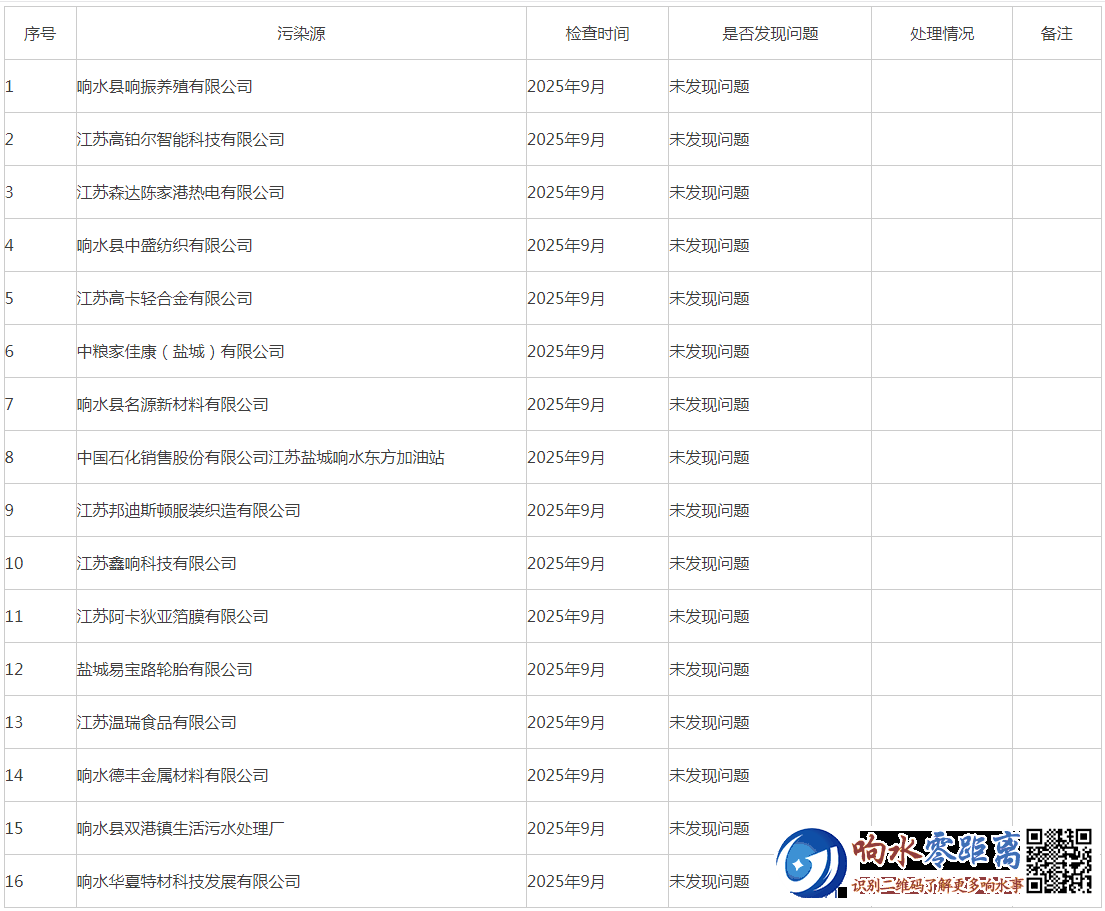Click 盐城易宝路轮胎有限公司 company name
The image size is (1105, 911).
(165, 670)
